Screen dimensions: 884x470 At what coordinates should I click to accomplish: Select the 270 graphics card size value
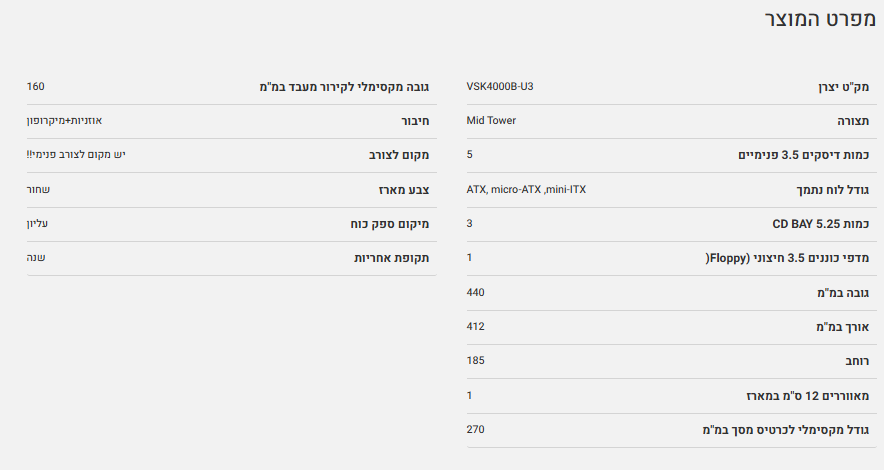tap(476, 429)
